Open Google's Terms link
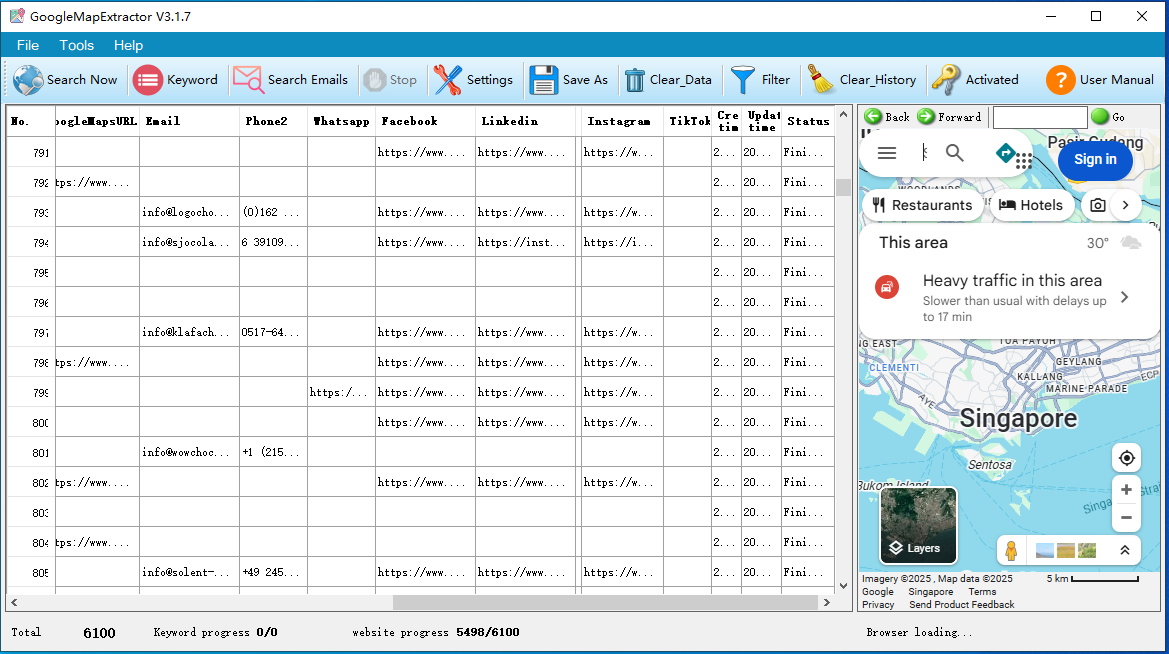 982,592
